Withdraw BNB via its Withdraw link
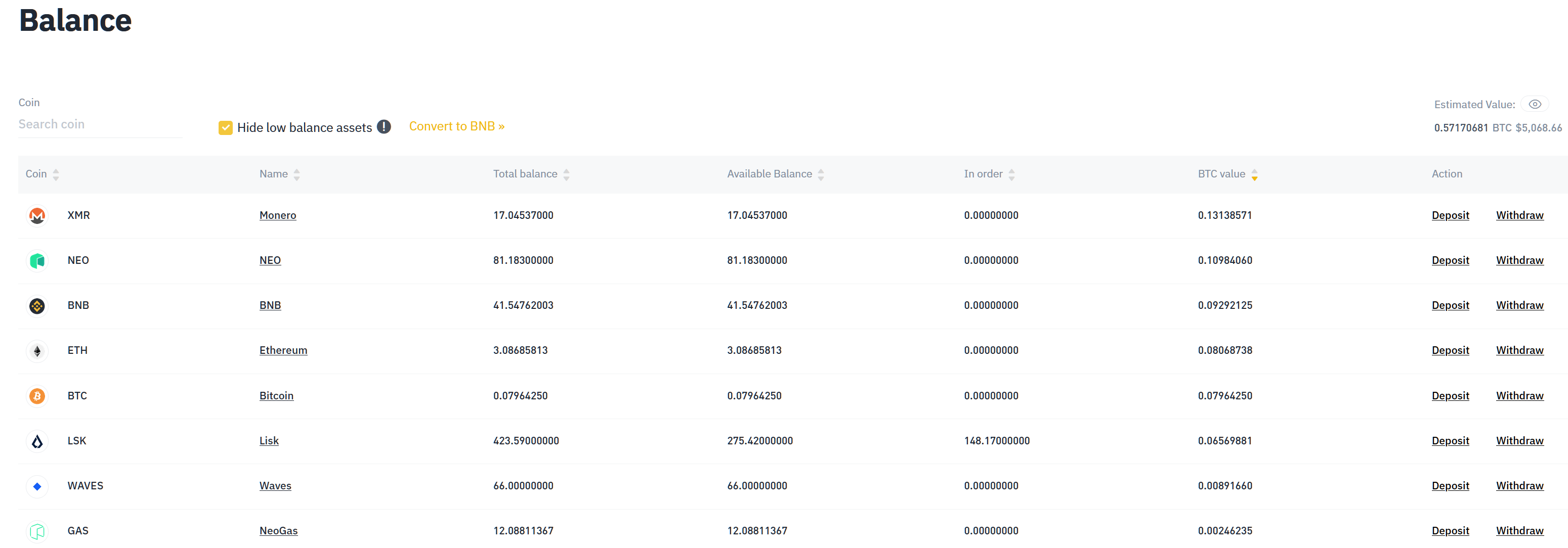The image size is (1568, 548). [1519, 305]
